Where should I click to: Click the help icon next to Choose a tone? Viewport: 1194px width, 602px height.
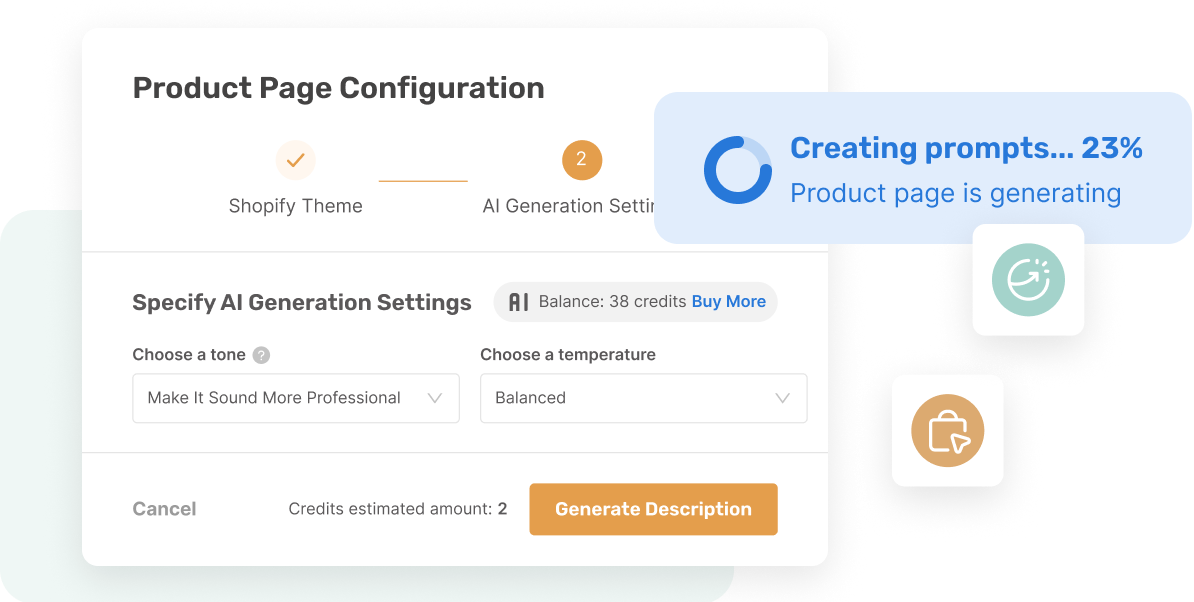tap(259, 354)
